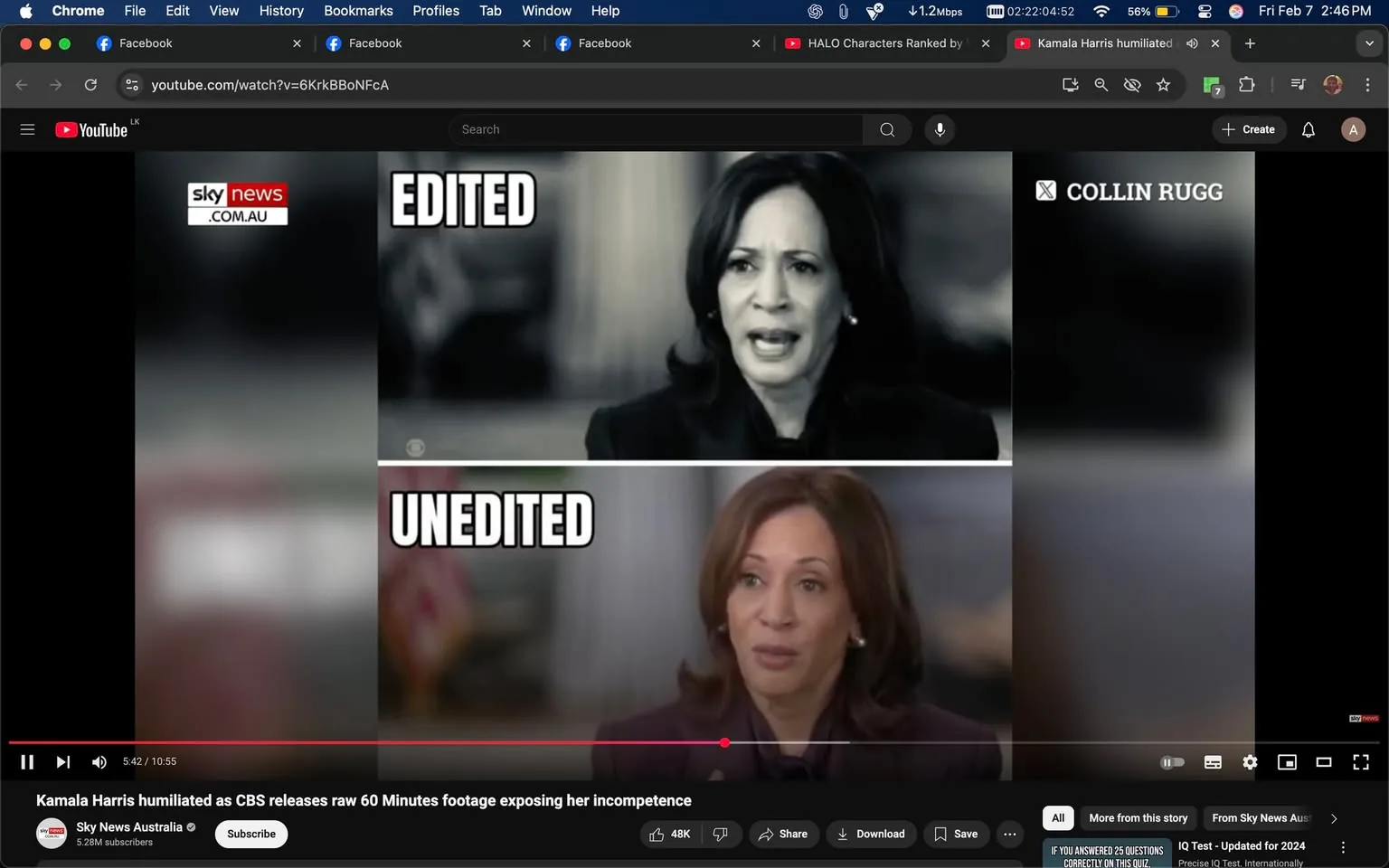Bookmark this page with the star
The height and width of the screenshot is (868, 1389).
pyautogui.click(x=1163, y=84)
